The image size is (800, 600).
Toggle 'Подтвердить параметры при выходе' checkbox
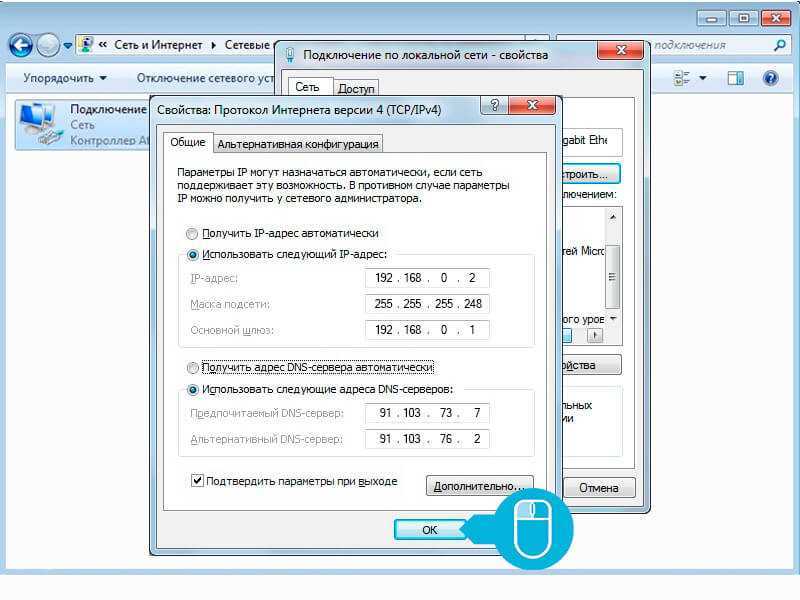pos(197,481)
